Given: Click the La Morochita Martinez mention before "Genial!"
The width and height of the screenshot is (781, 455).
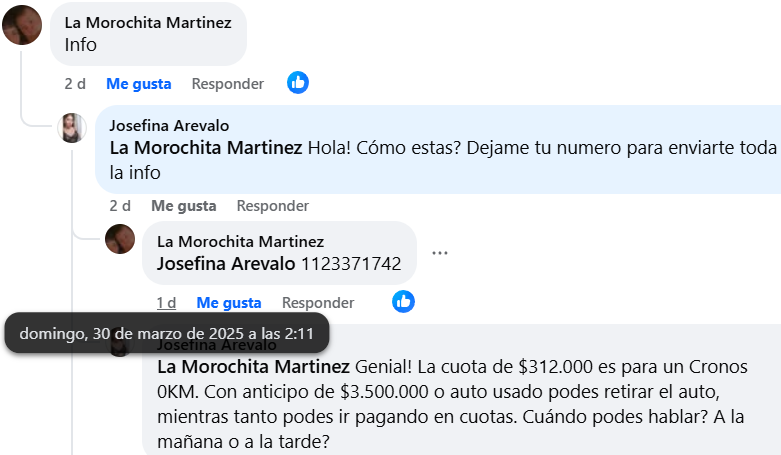Looking at the screenshot, I should [x=253, y=366].
